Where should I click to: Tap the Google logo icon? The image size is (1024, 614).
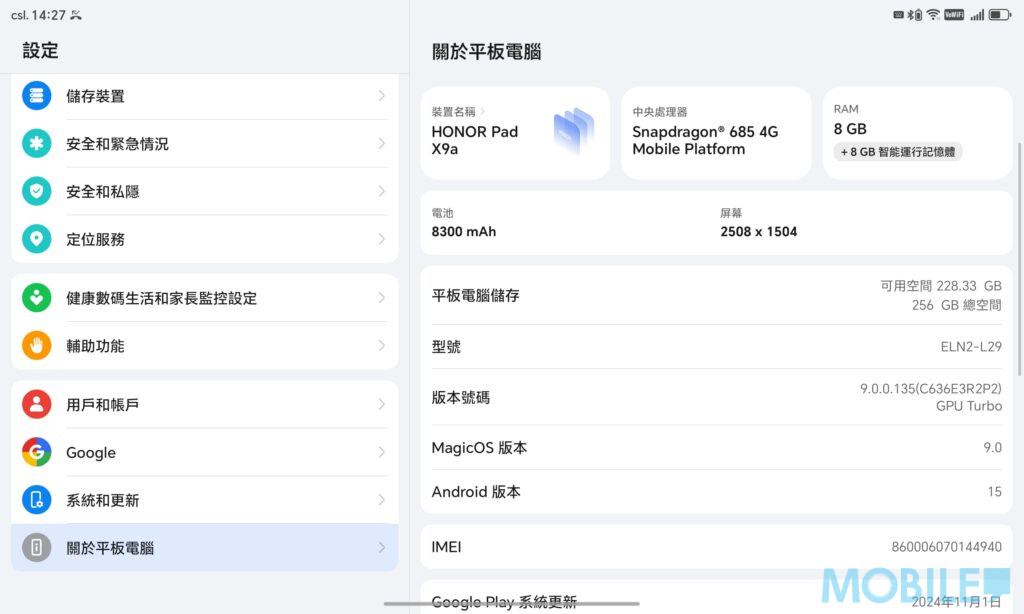tap(37, 452)
